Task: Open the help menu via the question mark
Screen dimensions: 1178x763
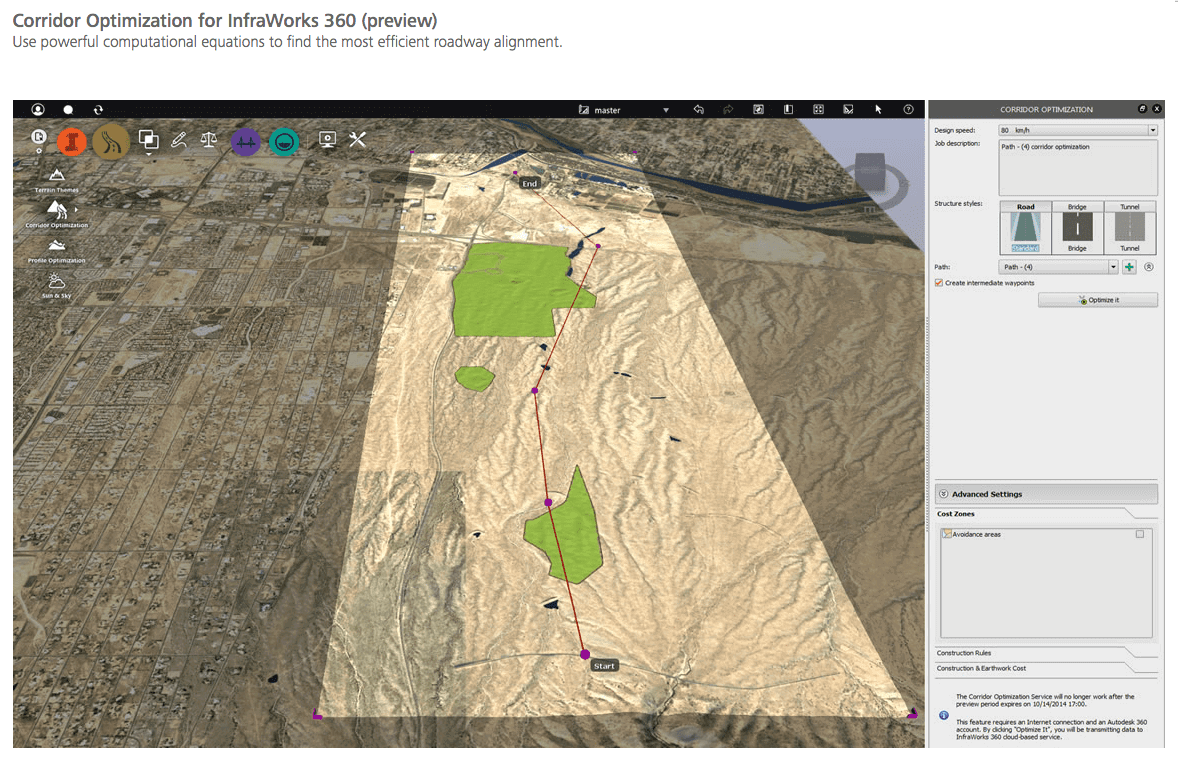Action: (x=907, y=108)
